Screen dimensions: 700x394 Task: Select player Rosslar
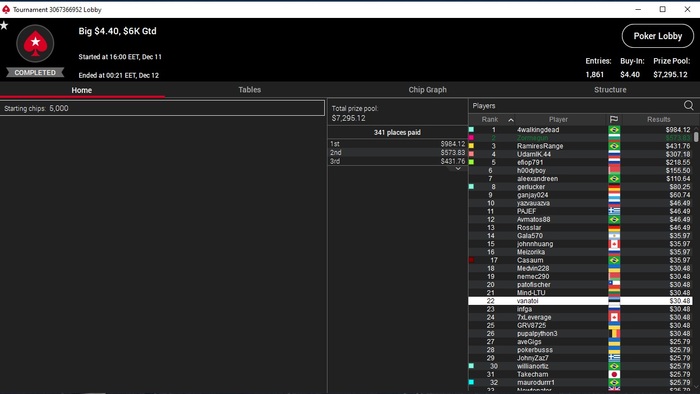[529, 228]
